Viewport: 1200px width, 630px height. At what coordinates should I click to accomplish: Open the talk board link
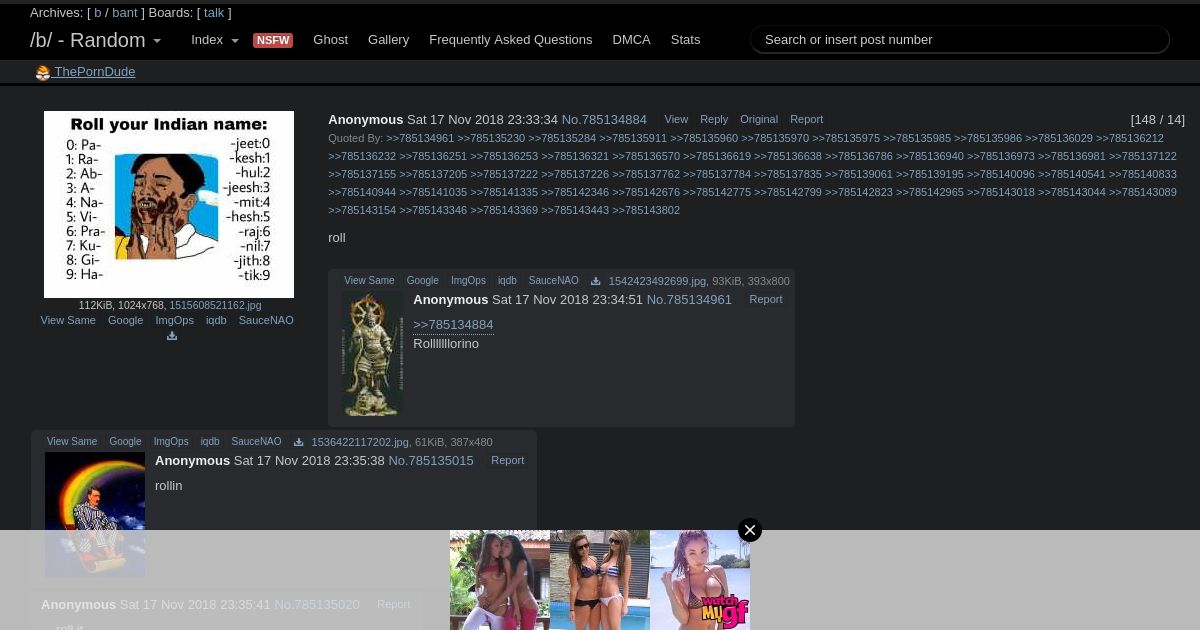(x=214, y=13)
